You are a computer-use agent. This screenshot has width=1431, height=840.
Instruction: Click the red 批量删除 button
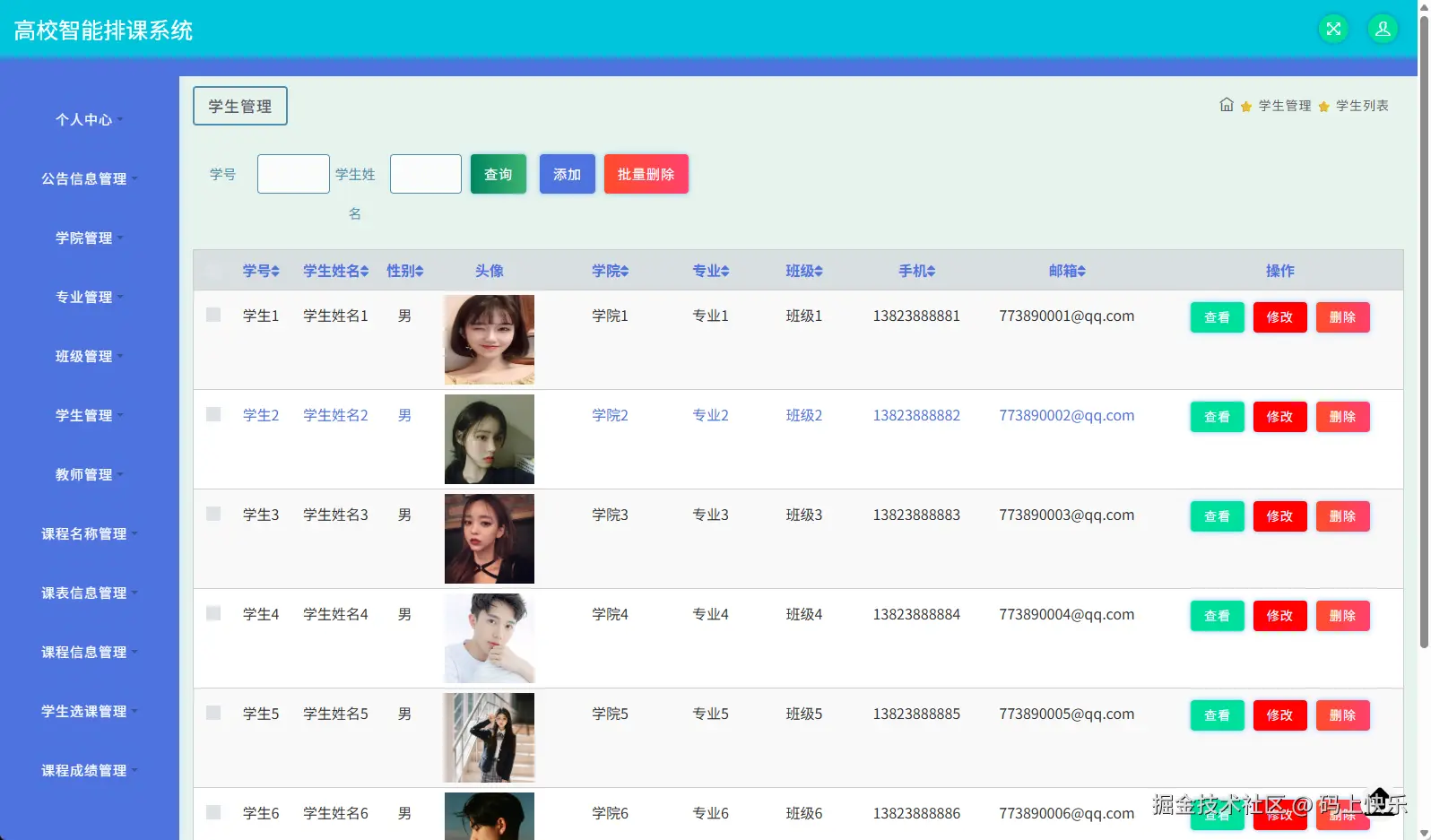pyautogui.click(x=646, y=174)
